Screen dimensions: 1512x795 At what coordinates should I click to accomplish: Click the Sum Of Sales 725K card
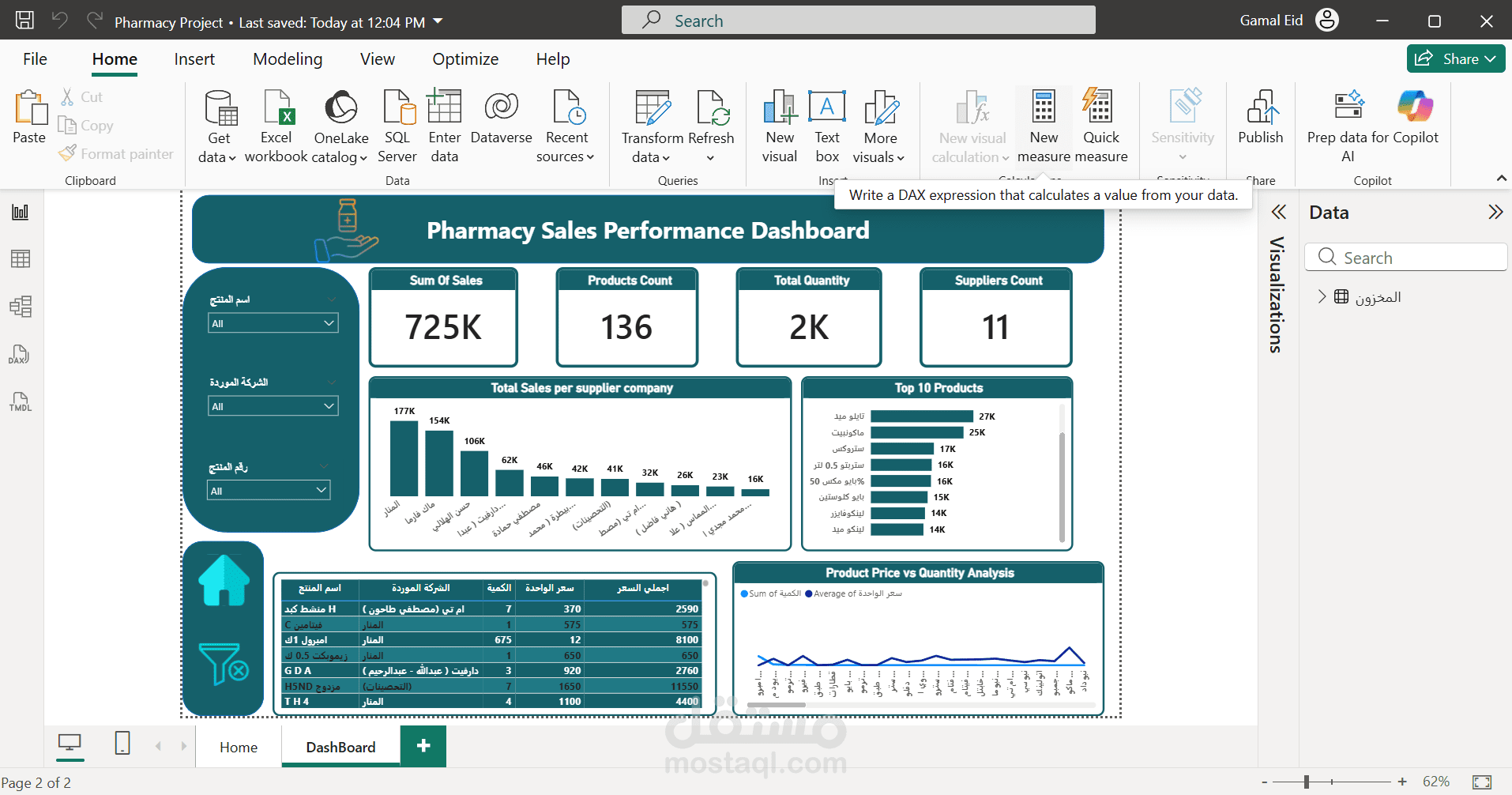(444, 317)
